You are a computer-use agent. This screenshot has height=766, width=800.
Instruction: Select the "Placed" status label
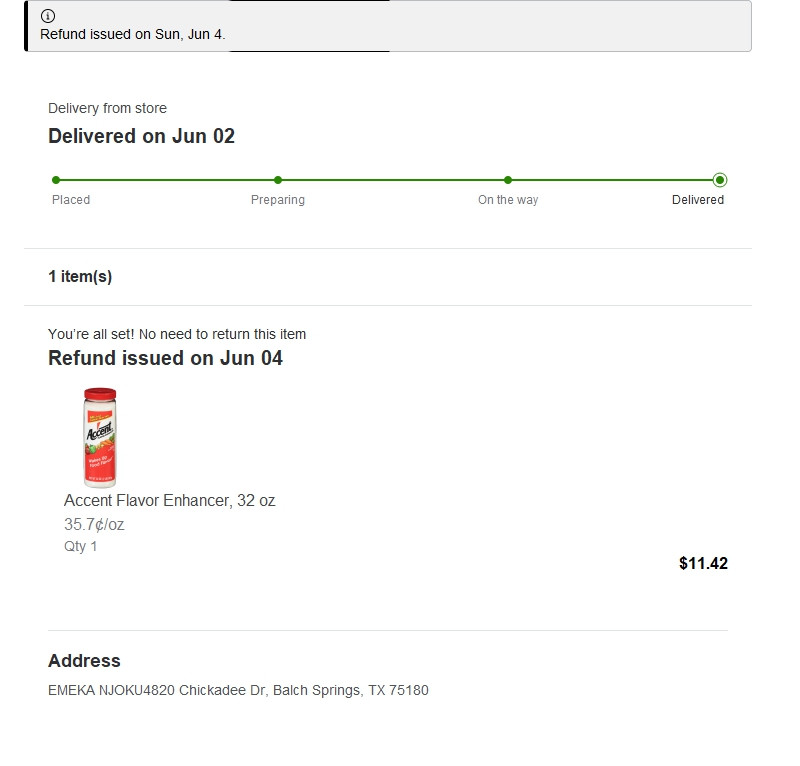click(x=71, y=200)
